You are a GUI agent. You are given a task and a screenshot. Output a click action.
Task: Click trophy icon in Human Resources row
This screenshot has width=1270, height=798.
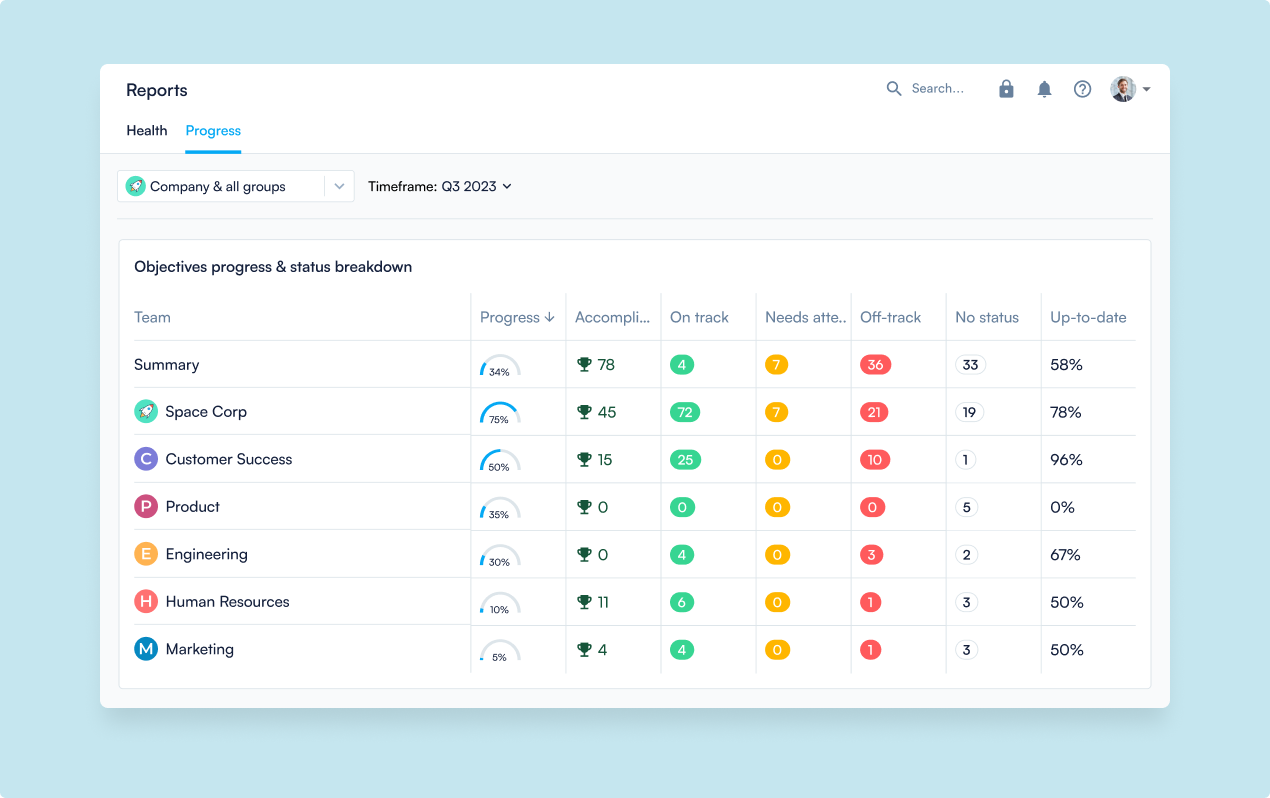pos(585,602)
